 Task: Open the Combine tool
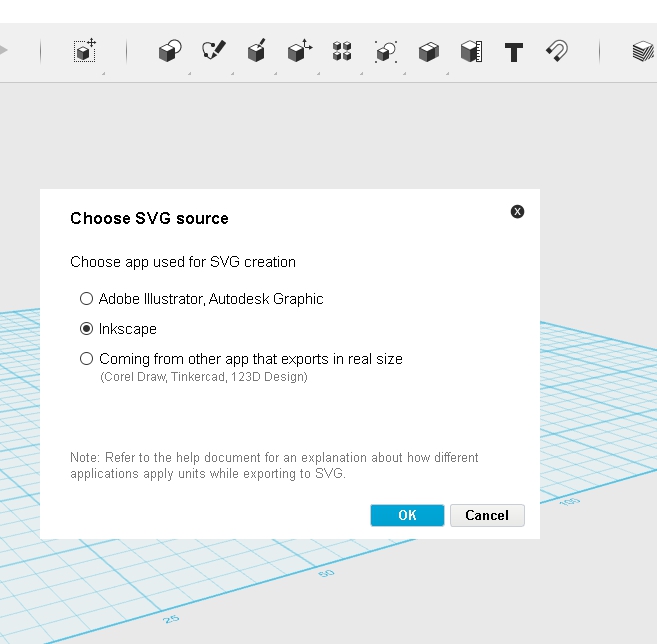429,52
